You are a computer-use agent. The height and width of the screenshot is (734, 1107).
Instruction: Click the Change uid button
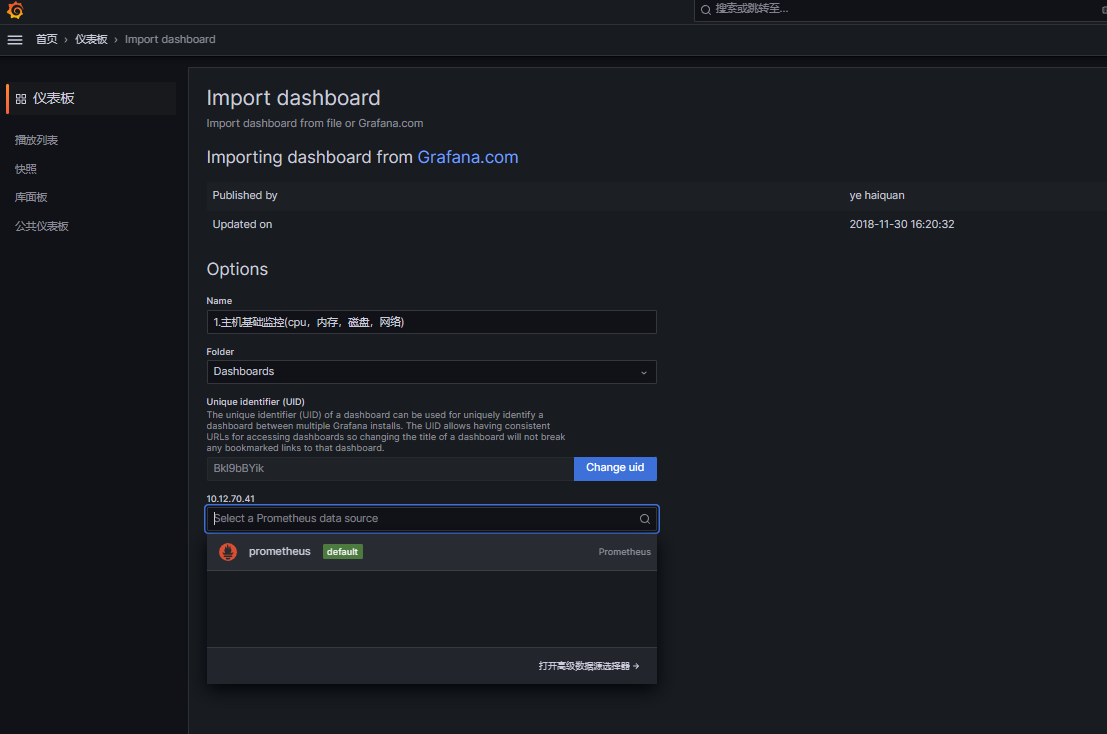pos(615,469)
